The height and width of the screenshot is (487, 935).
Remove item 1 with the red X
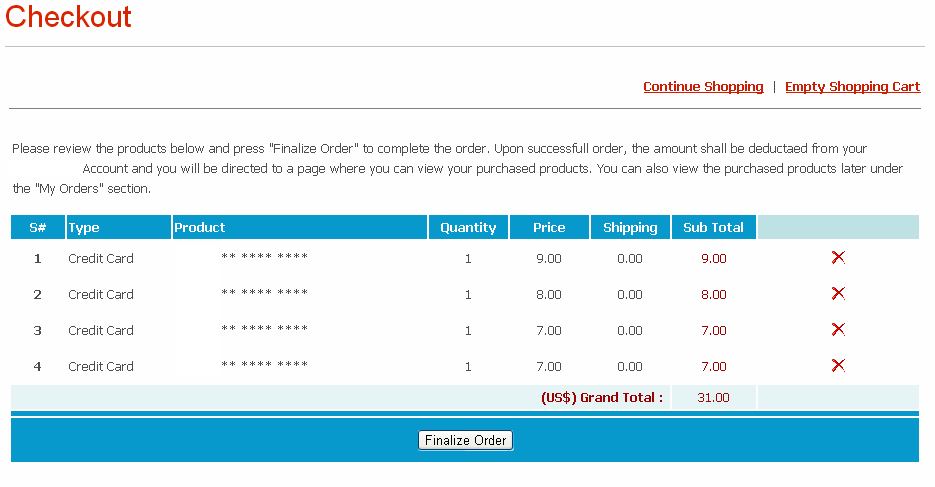click(x=838, y=258)
